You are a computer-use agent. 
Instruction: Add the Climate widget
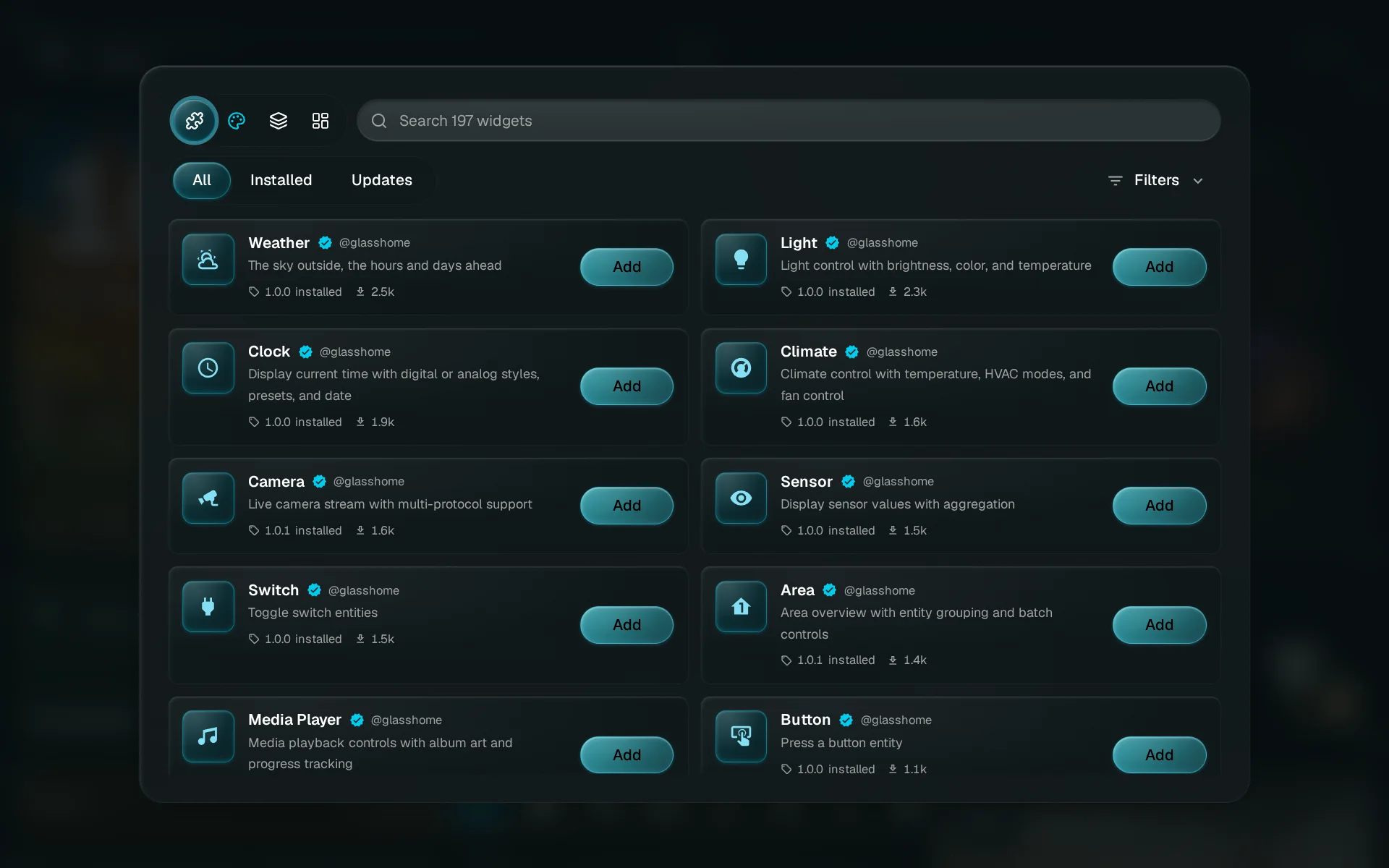tap(1159, 386)
